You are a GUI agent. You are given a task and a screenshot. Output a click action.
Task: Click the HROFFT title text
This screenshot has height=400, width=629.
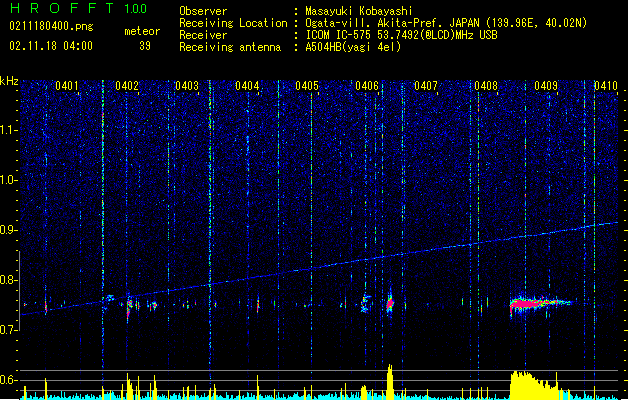[x=62, y=8]
